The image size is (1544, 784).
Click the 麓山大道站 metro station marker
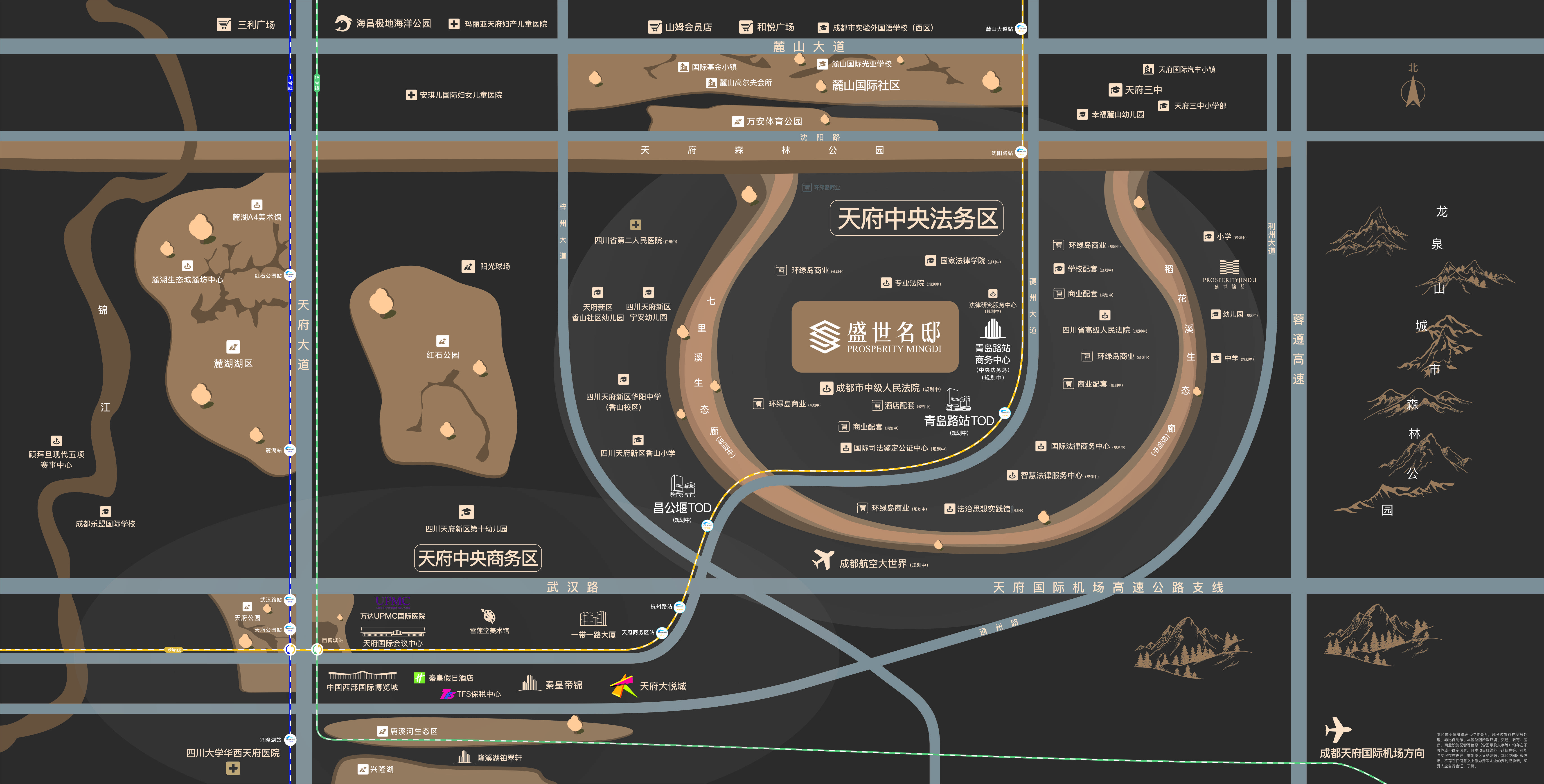coord(1021,29)
